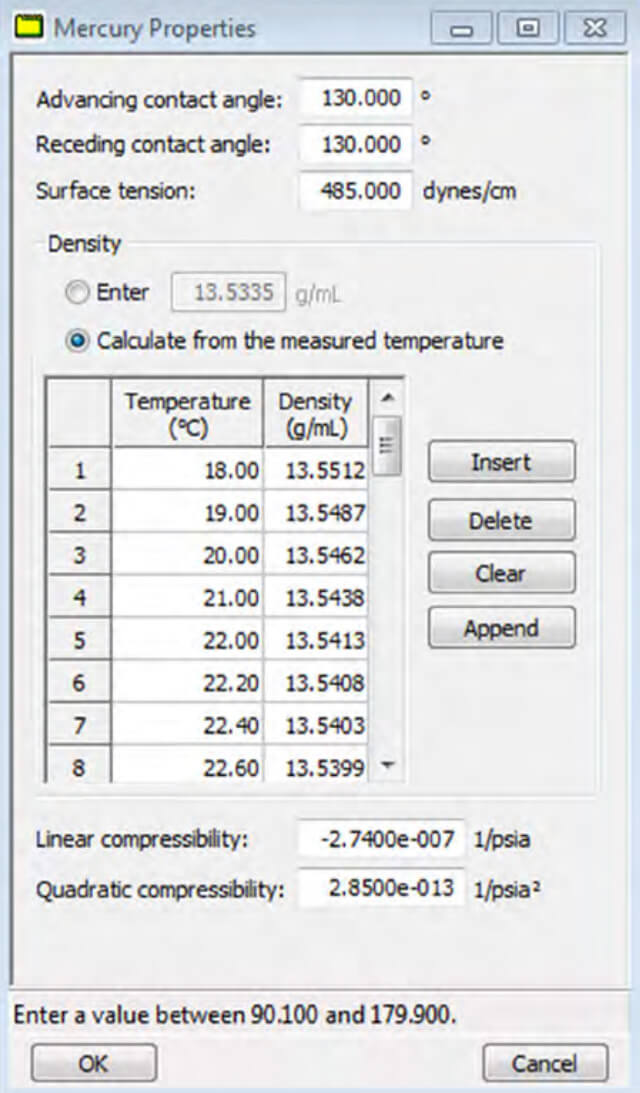
Task: Click the density table scrollbar thumb
Action: tap(386, 445)
